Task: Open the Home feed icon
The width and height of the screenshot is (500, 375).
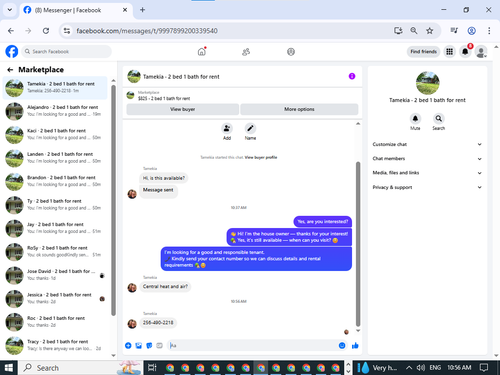Action: pyautogui.click(x=202, y=52)
